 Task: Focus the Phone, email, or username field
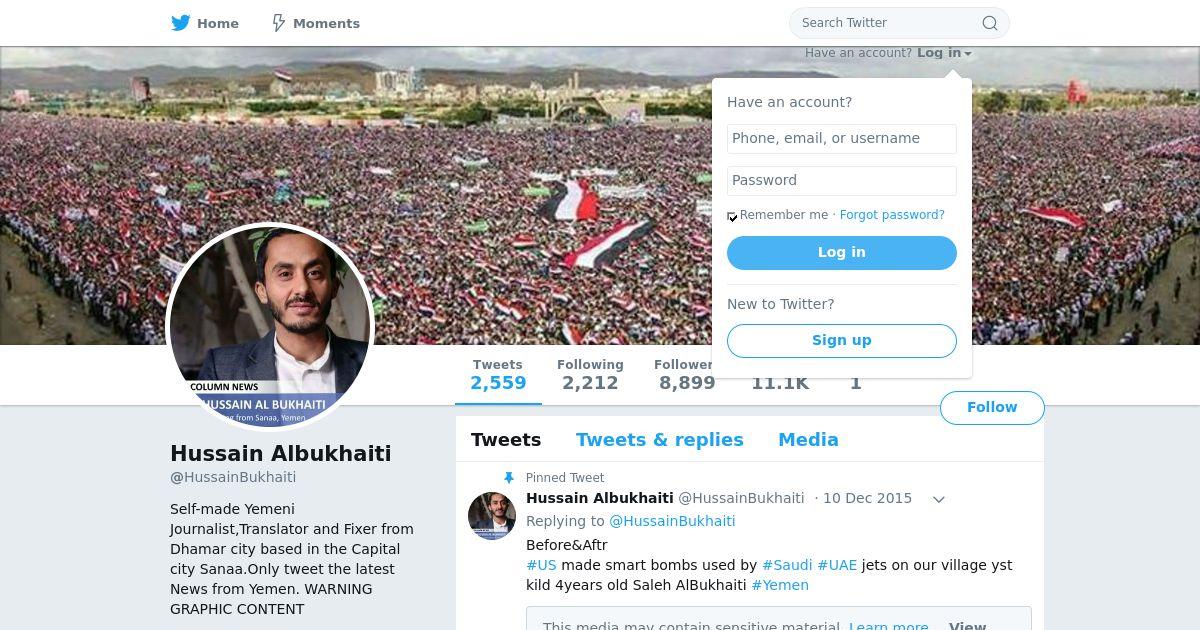click(842, 138)
